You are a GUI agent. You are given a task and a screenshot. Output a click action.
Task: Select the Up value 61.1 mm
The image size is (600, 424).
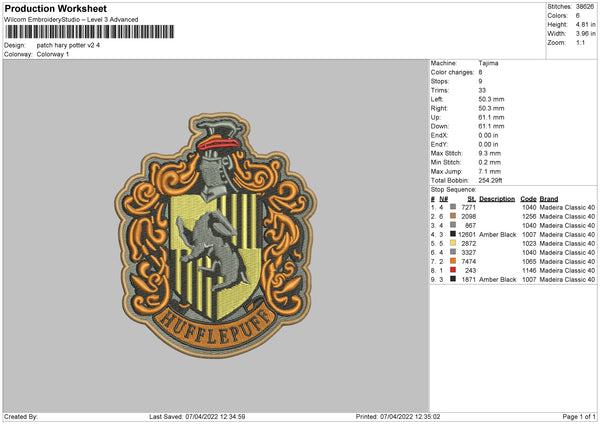coord(491,117)
